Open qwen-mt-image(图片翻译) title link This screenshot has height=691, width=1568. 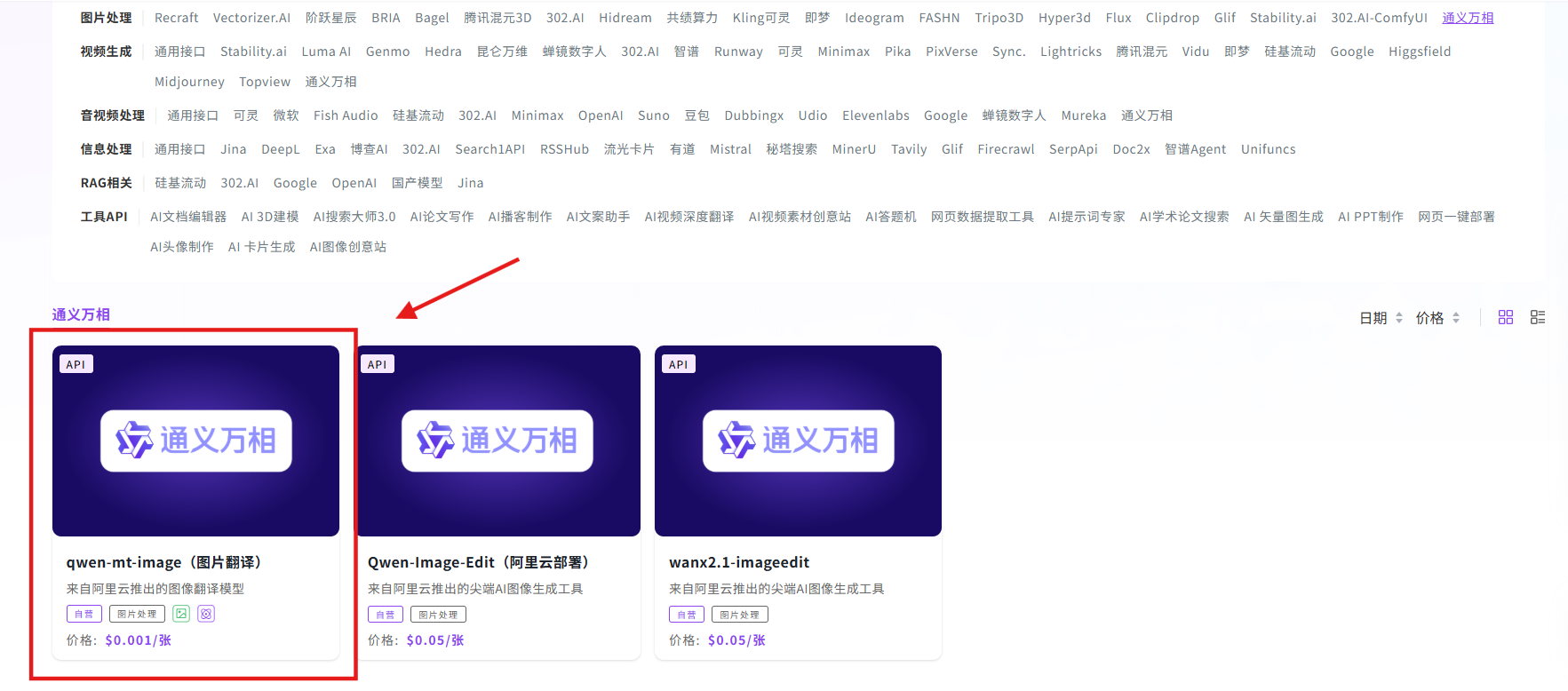coord(164,562)
